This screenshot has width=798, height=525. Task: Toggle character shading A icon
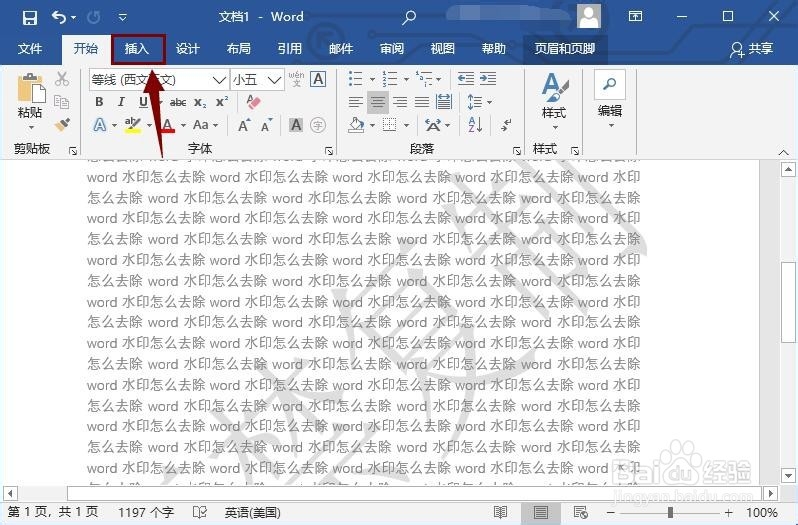(296, 125)
